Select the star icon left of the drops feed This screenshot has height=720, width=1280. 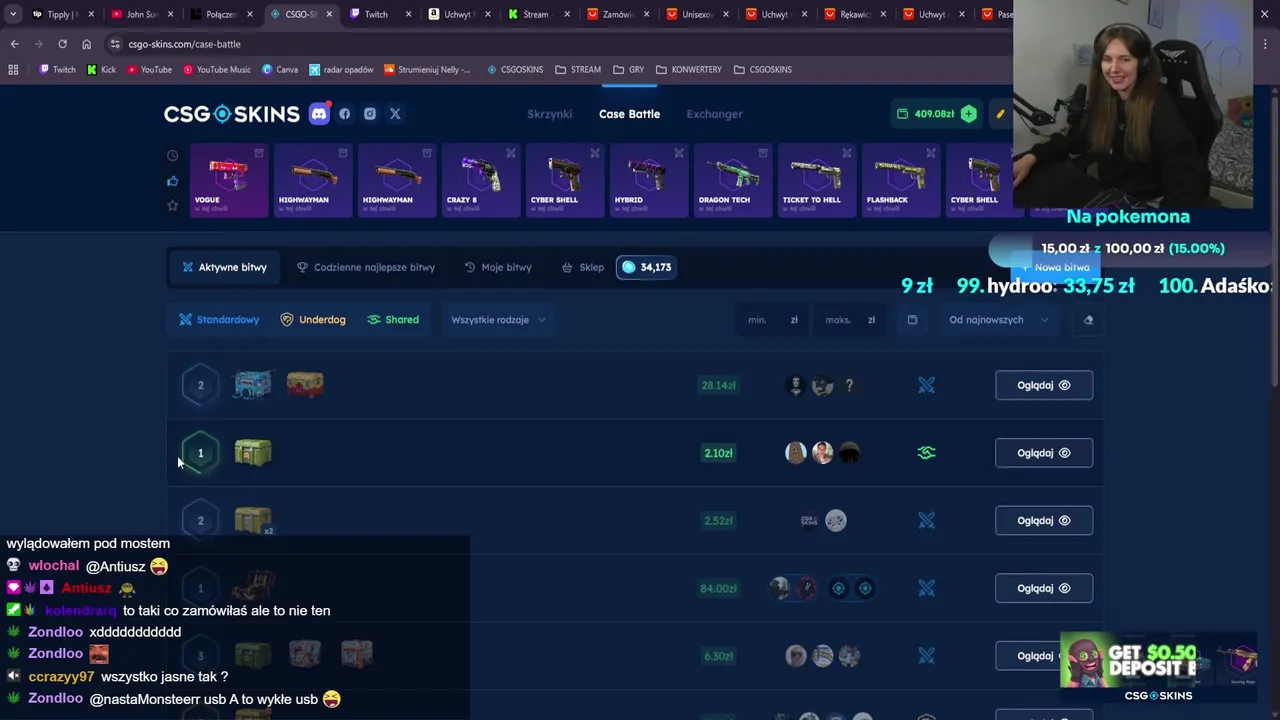point(172,205)
